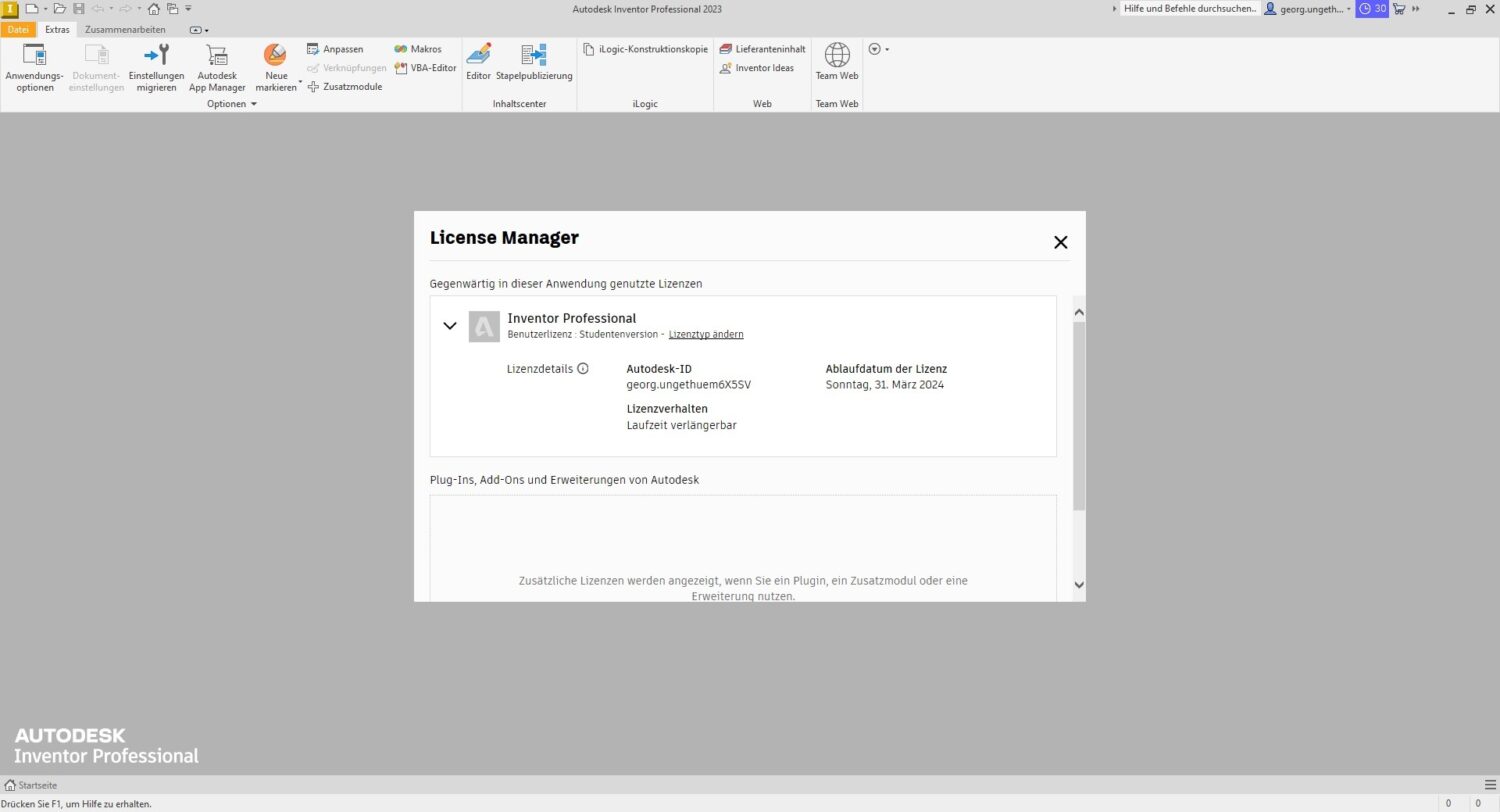Screen dimensions: 1500x812
Task: Click the Stapelpublizierung icon
Action: pos(534,56)
